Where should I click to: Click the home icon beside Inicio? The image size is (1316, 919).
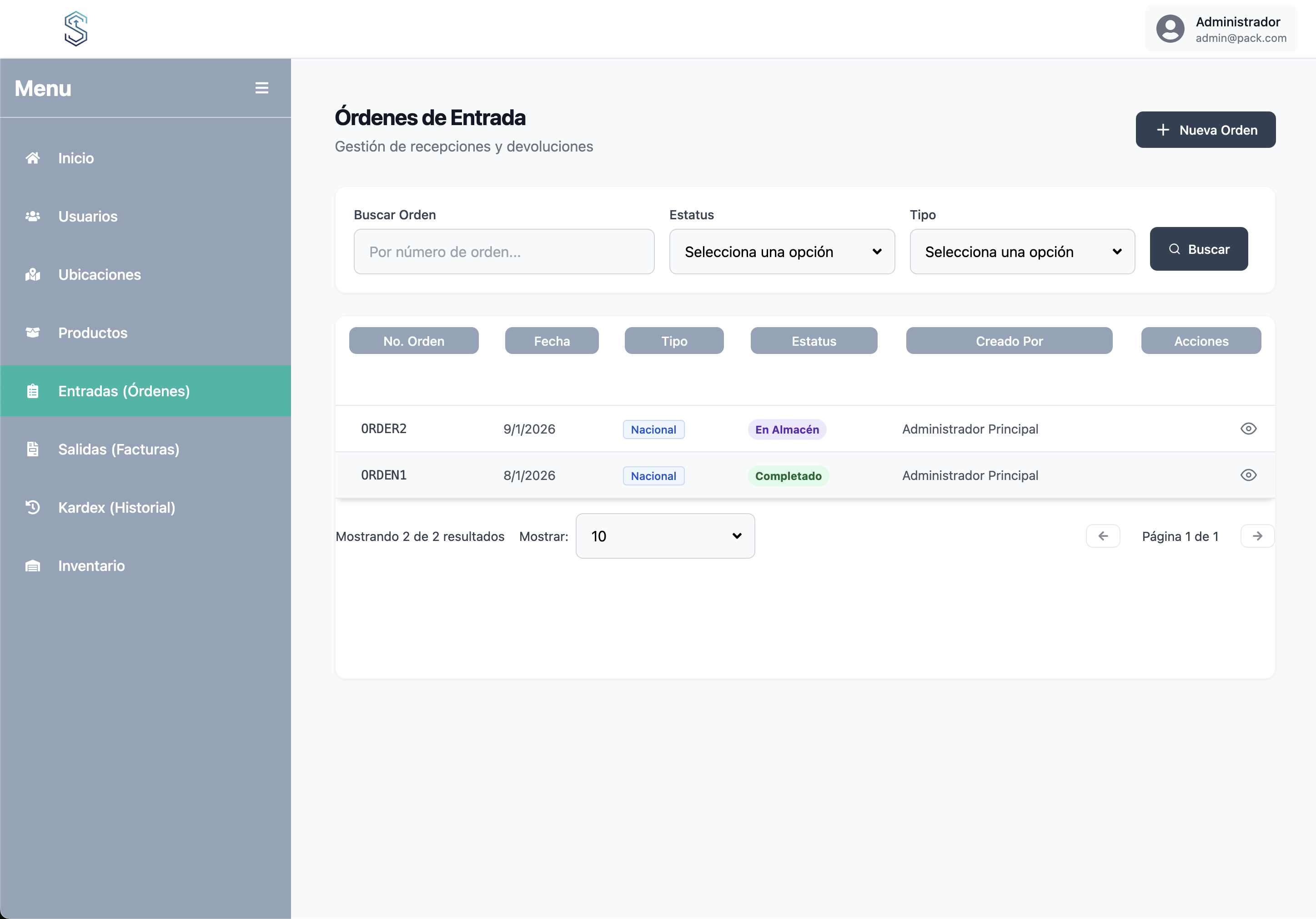click(x=33, y=158)
